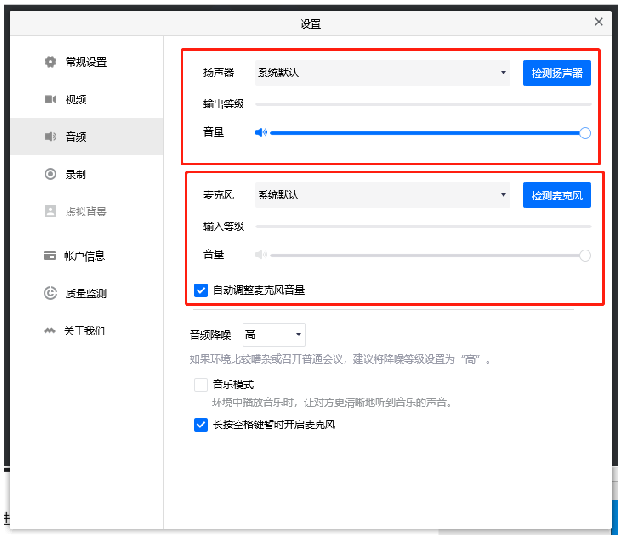Image resolution: width=622 pixels, height=538 pixels.
Task: Click the portrait icon for 虚拟背景
Action: tap(50, 211)
